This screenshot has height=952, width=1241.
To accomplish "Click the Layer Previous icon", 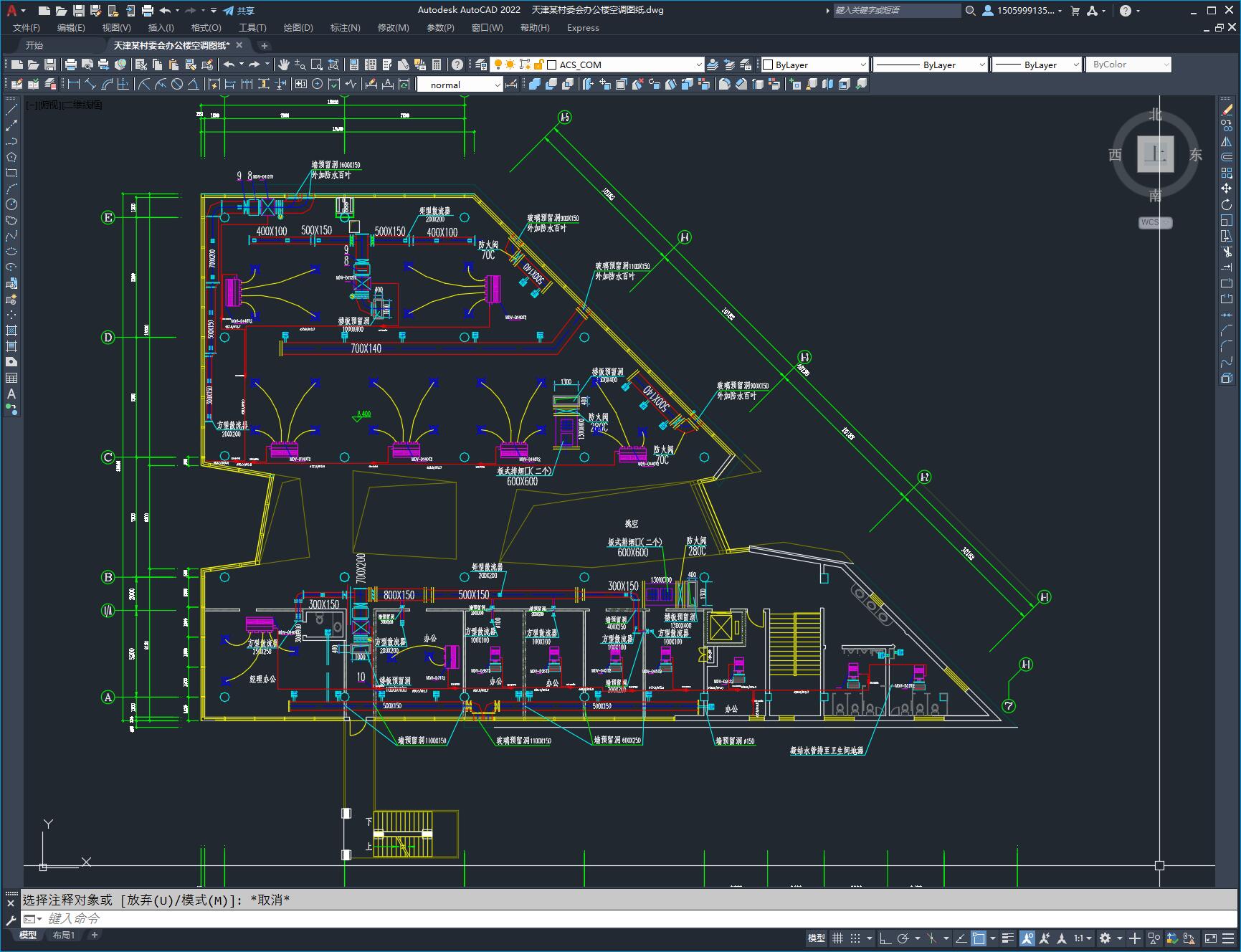I will click(x=729, y=65).
